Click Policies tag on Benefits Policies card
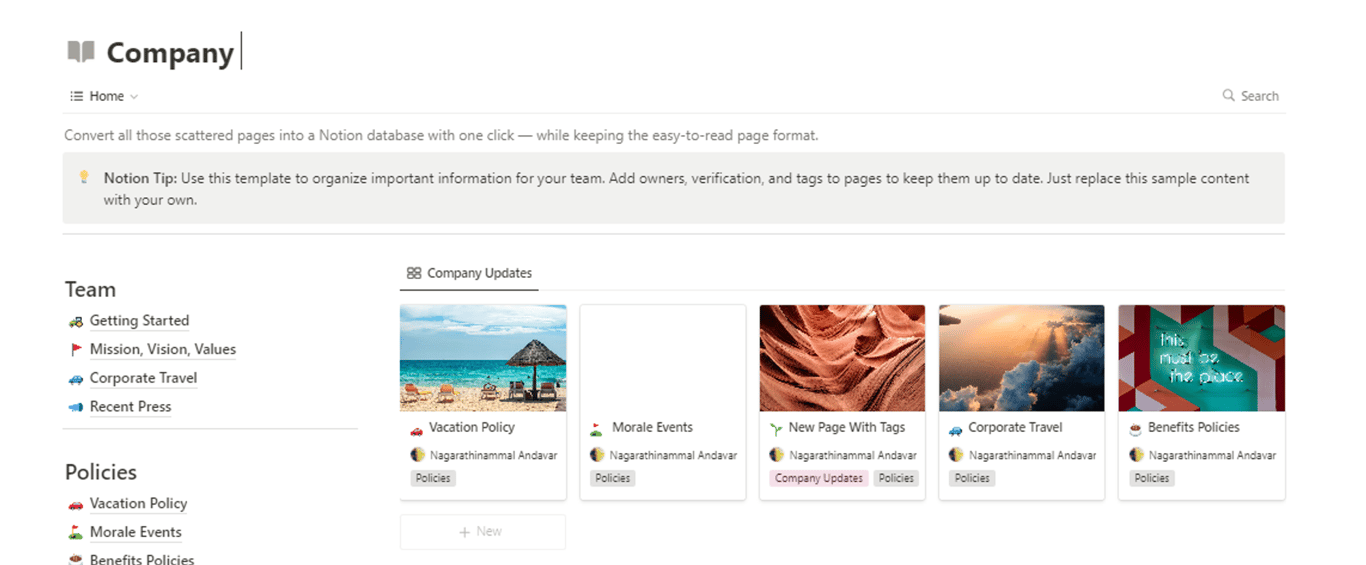This screenshot has width=1366, height=565. pos(1152,478)
